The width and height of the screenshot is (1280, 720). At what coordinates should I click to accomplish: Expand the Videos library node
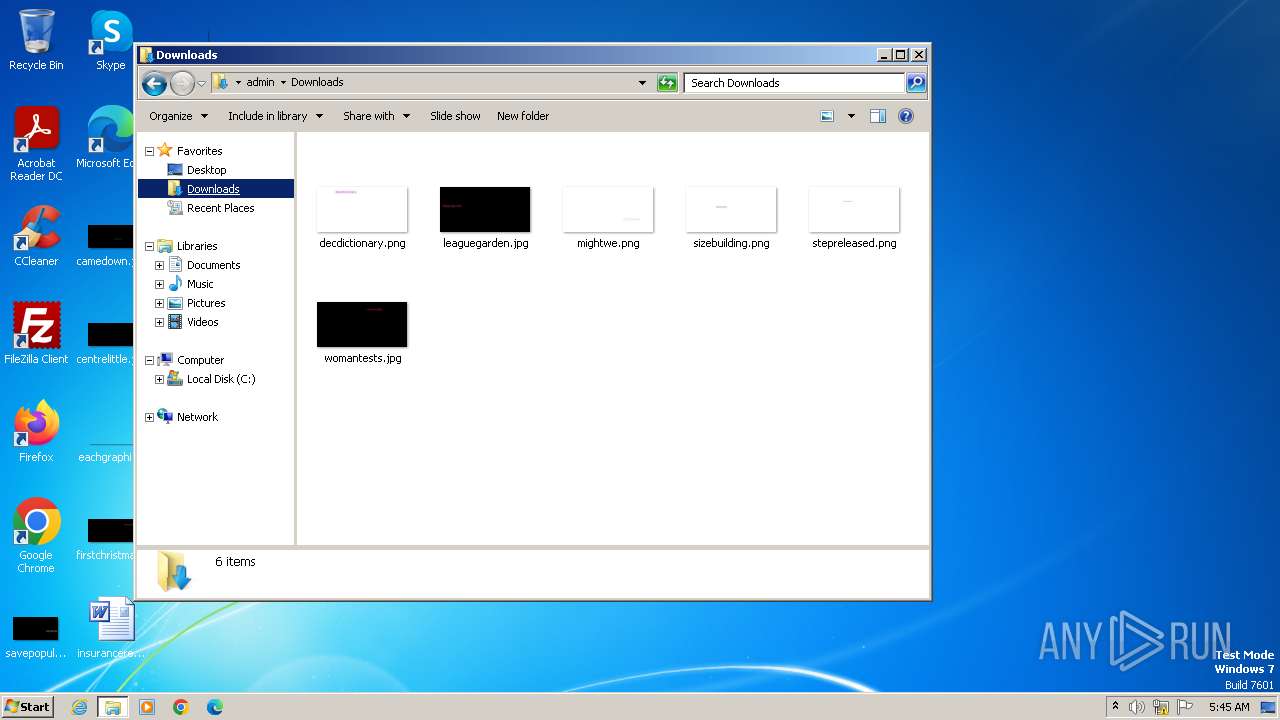[159, 322]
